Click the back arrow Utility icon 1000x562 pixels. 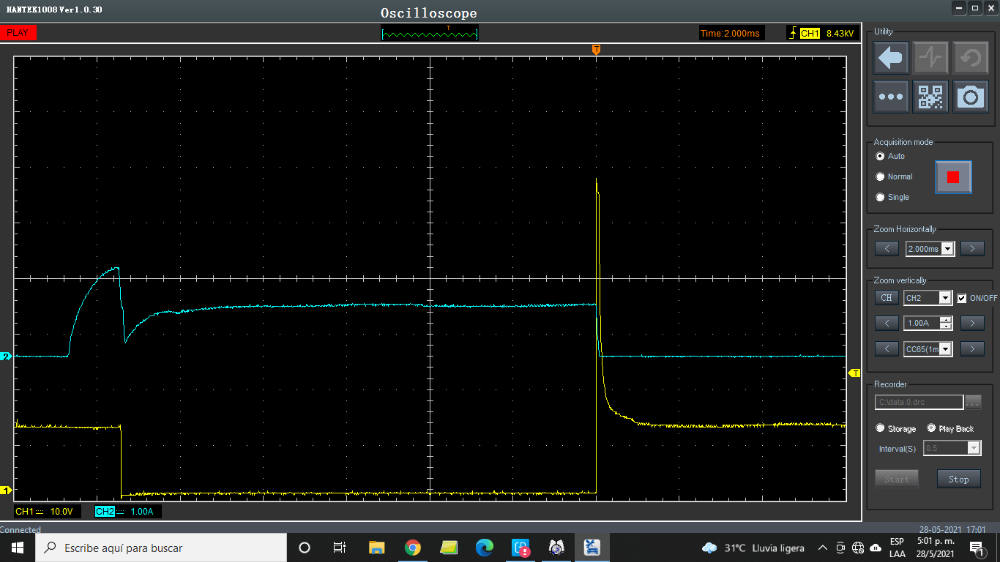891,58
